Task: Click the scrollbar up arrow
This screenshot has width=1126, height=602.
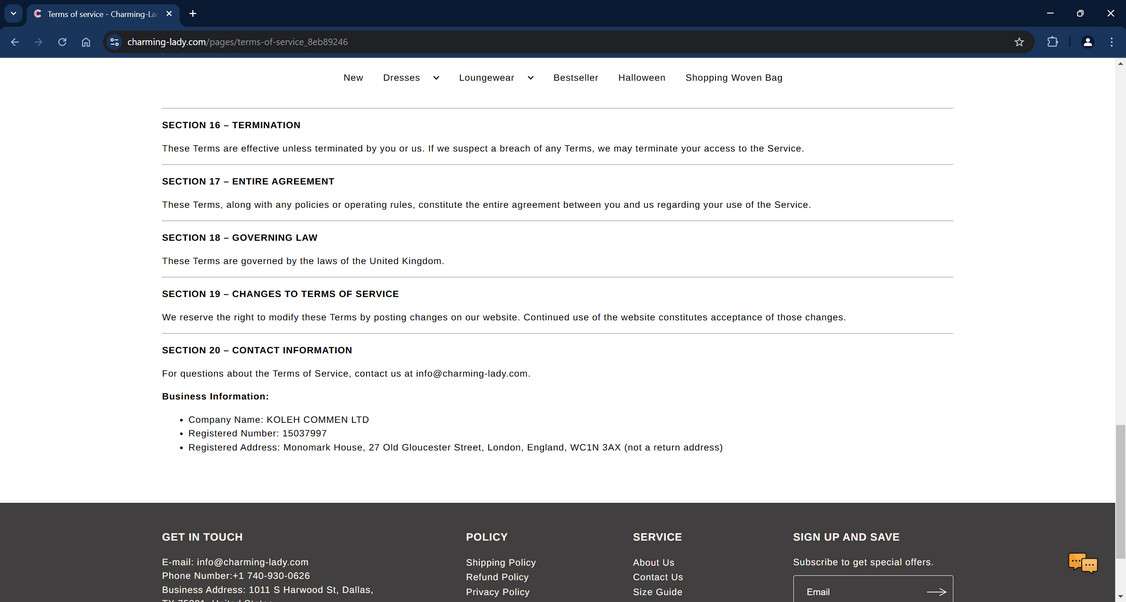Action: [1120, 64]
